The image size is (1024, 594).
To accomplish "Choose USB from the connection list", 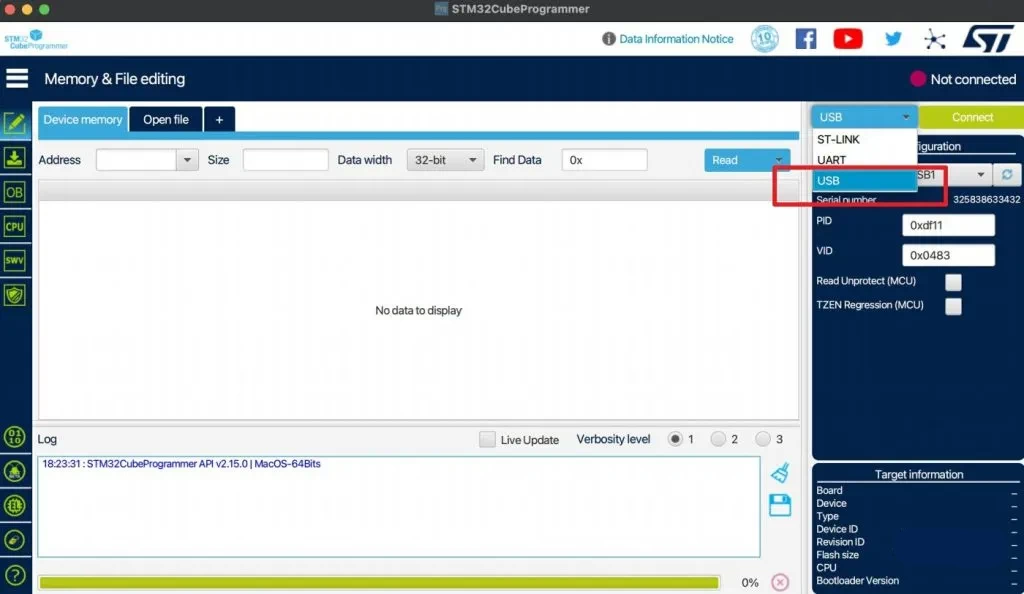I will [x=865, y=181].
